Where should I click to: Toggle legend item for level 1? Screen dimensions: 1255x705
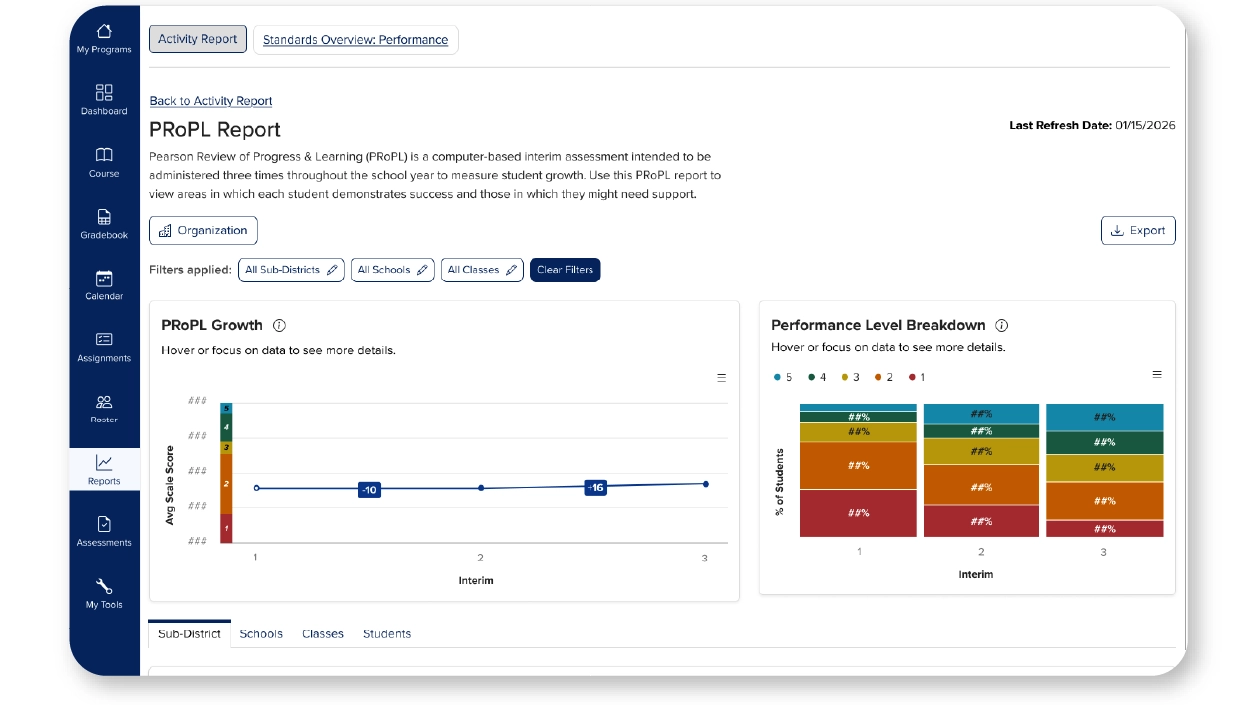tap(917, 377)
